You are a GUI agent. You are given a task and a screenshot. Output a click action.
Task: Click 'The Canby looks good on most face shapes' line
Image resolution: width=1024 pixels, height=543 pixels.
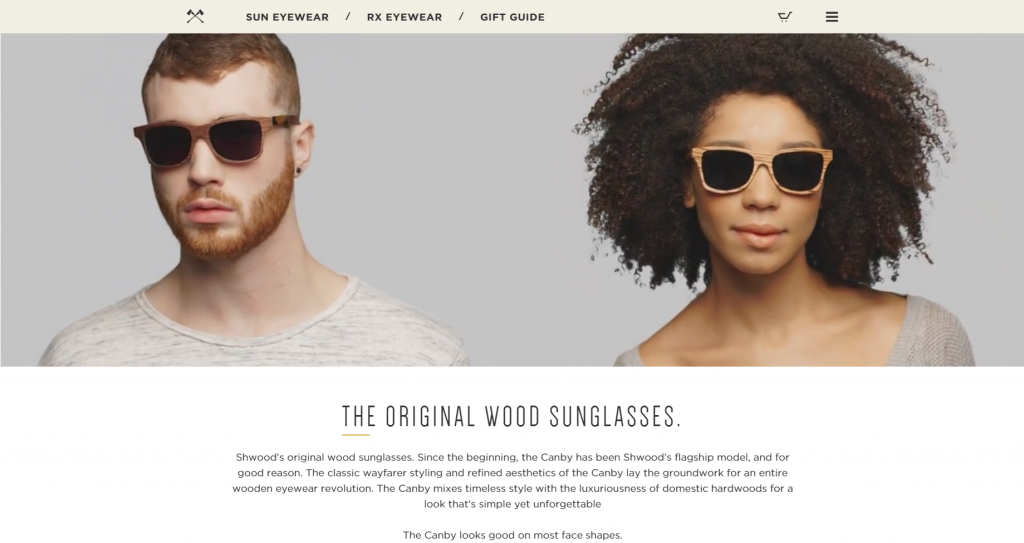coord(513,535)
